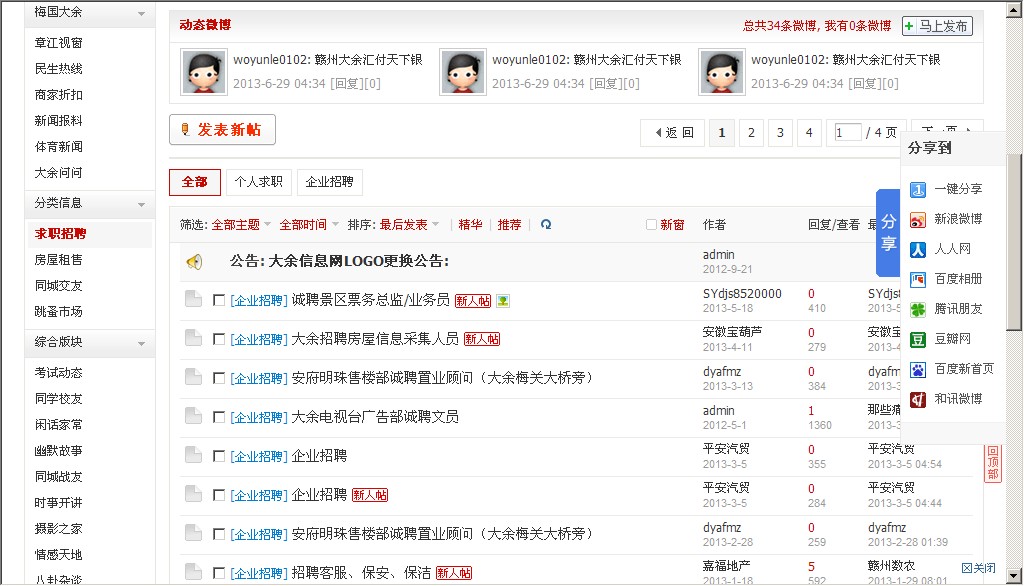
Task: Check the box for 招聘客服、保安、保洁
Action: [x=219, y=573]
